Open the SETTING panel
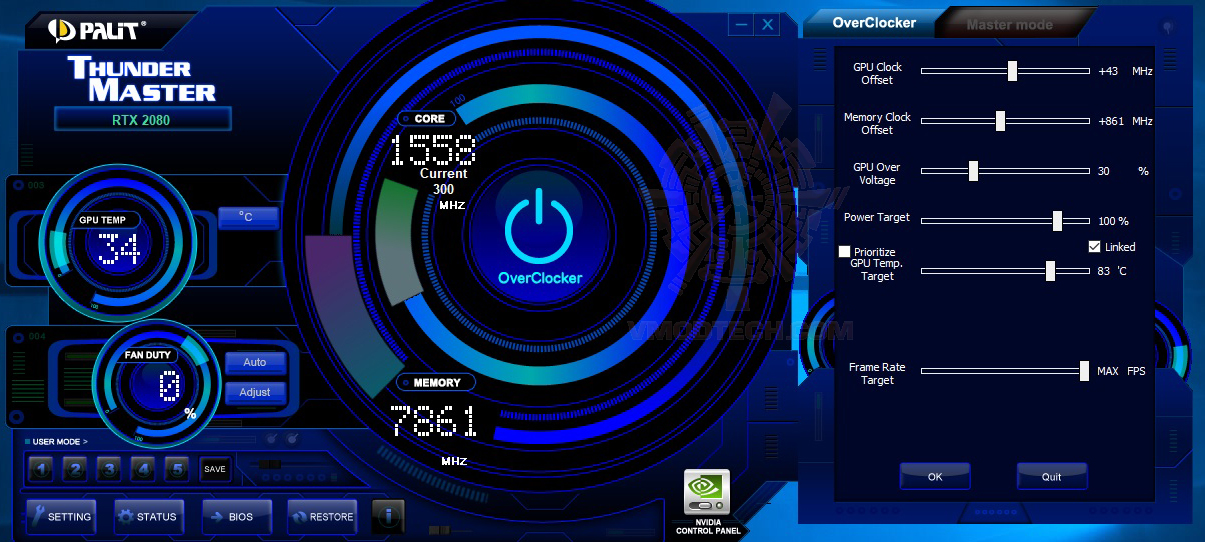 pyautogui.click(x=61, y=516)
